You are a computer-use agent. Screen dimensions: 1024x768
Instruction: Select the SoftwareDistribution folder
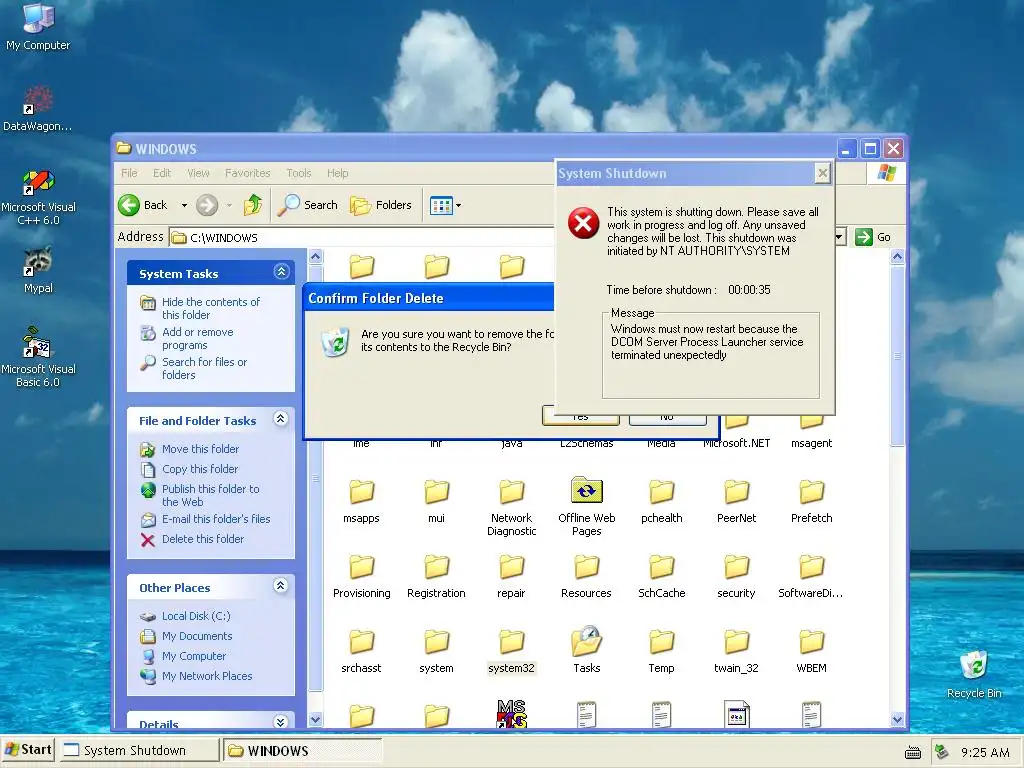tap(811, 577)
